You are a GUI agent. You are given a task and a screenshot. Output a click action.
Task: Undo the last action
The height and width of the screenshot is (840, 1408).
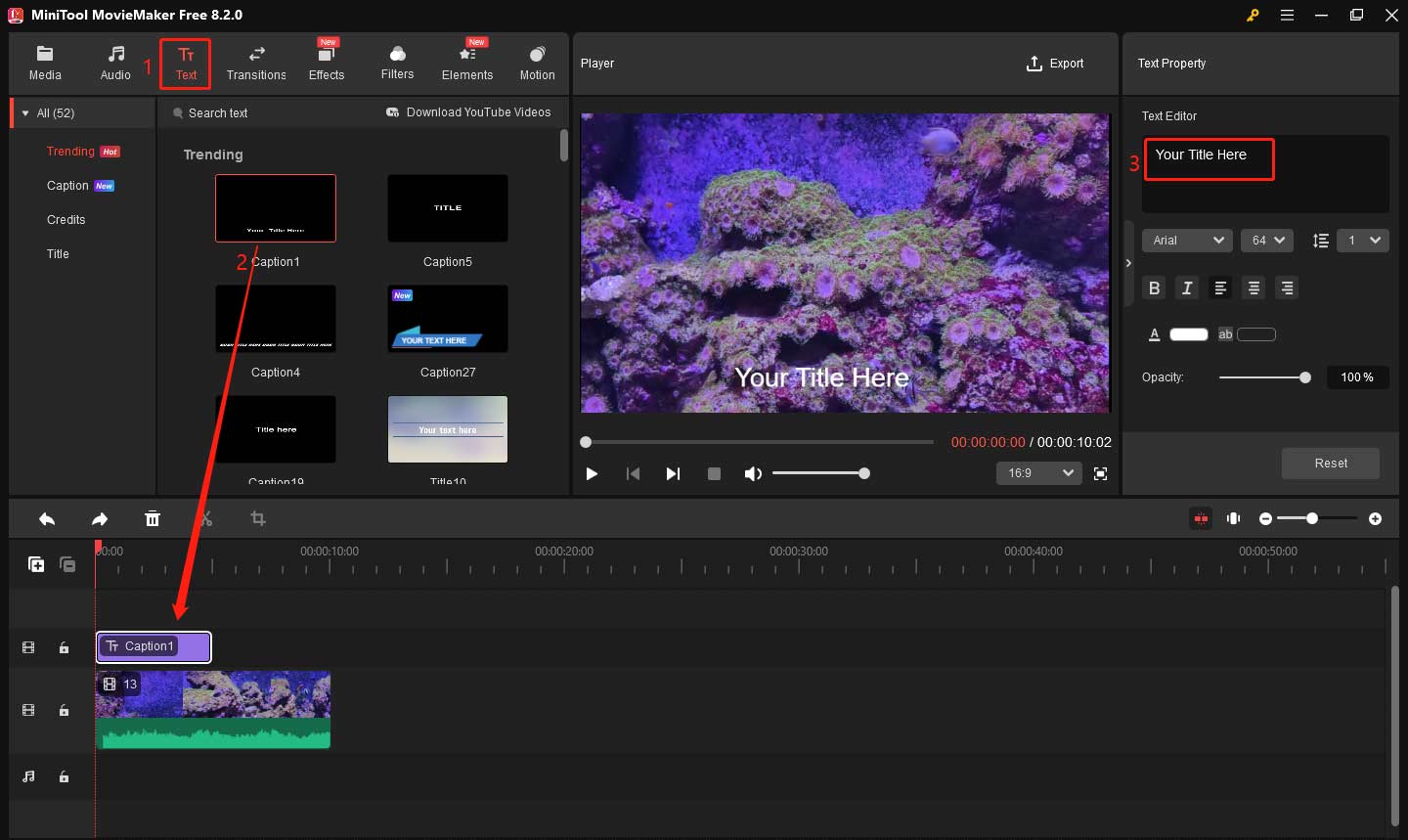47,519
